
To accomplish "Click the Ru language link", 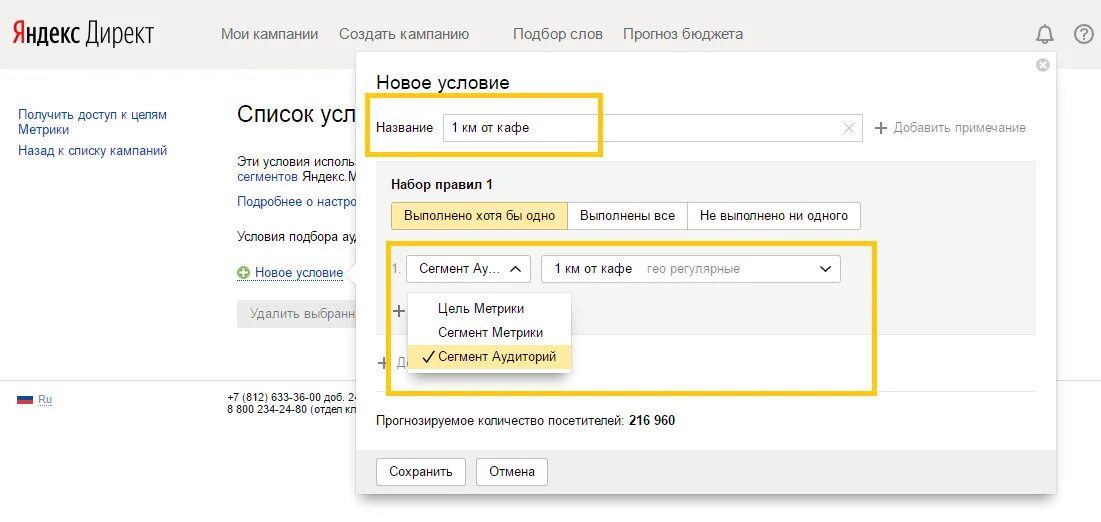I will tap(45, 400).
